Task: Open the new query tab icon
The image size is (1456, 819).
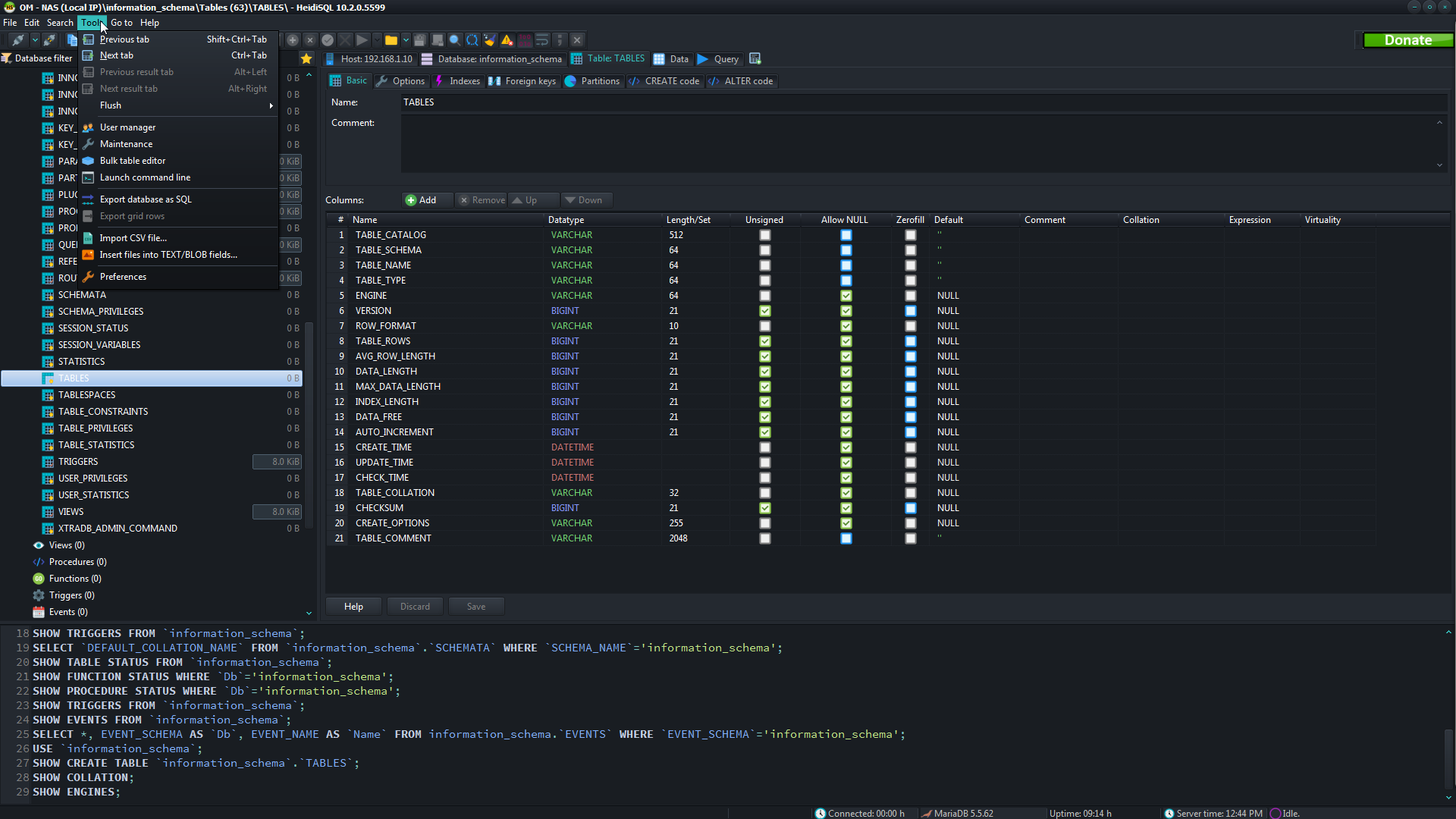Action: 755,58
